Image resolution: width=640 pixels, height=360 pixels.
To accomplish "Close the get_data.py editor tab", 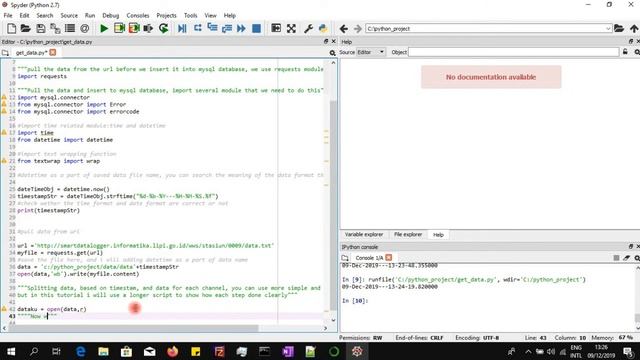I will coord(53,52).
